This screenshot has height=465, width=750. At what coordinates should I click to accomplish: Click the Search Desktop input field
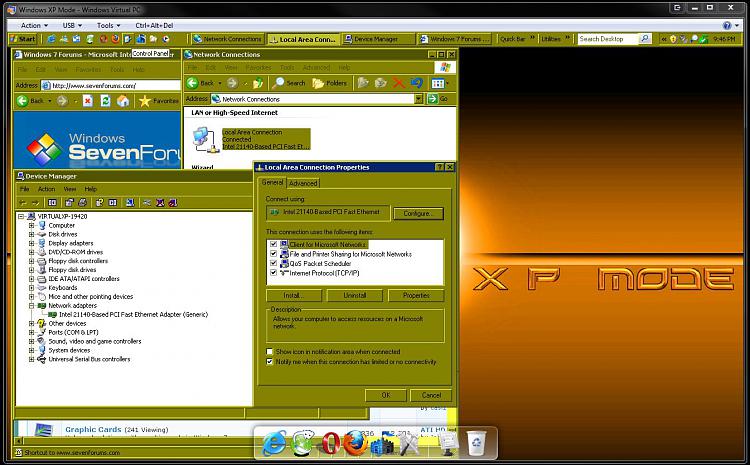[x=608, y=39]
